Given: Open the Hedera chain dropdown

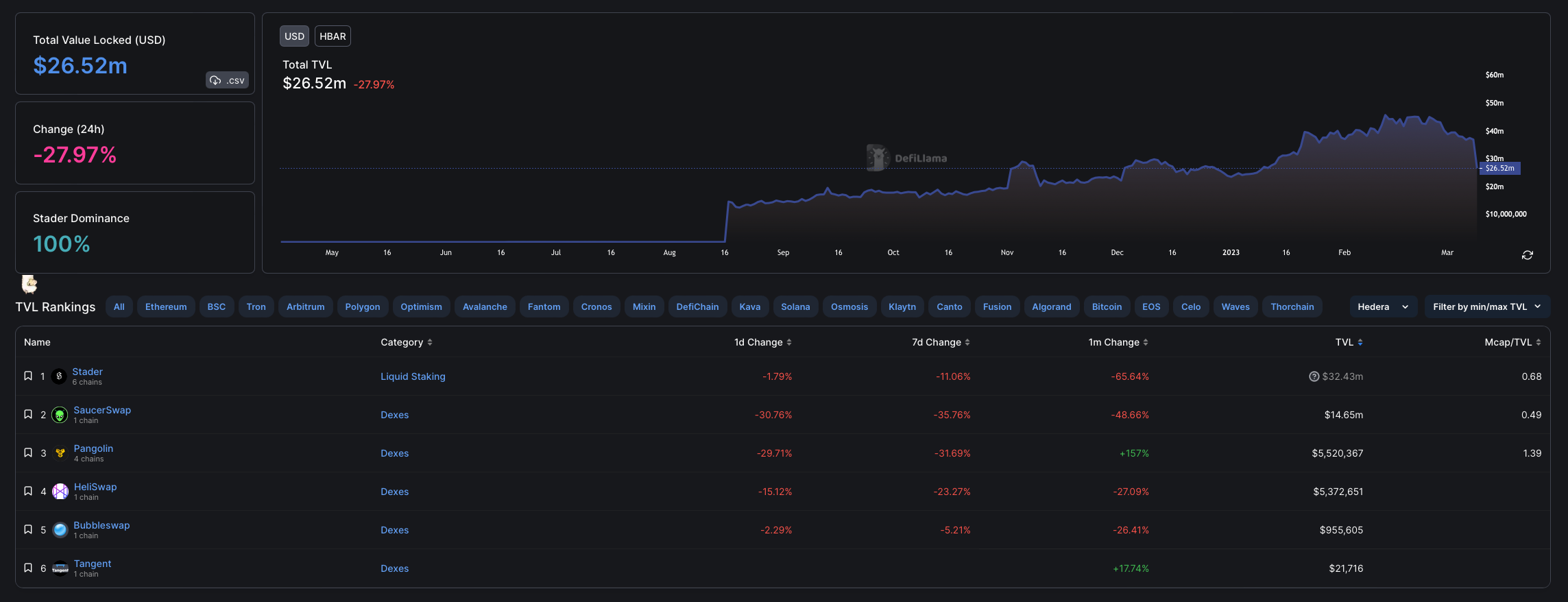Looking at the screenshot, I should 1383,306.
